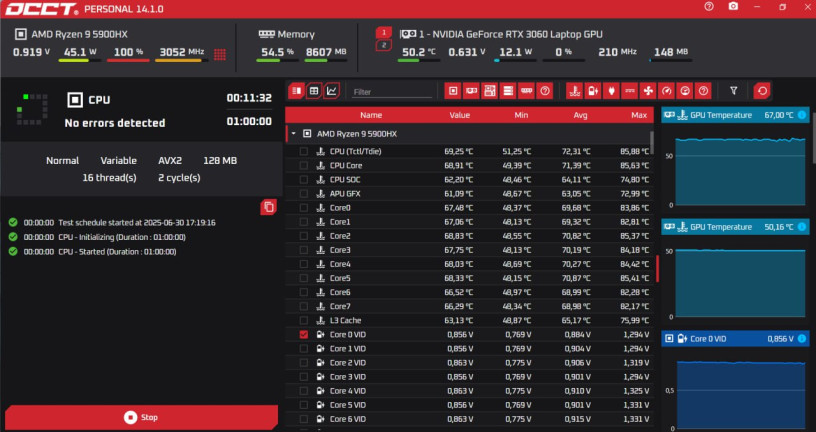Image resolution: width=816 pixels, height=432 pixels.
Task: Tick the Core0 temperature checkbox
Action: (303, 208)
